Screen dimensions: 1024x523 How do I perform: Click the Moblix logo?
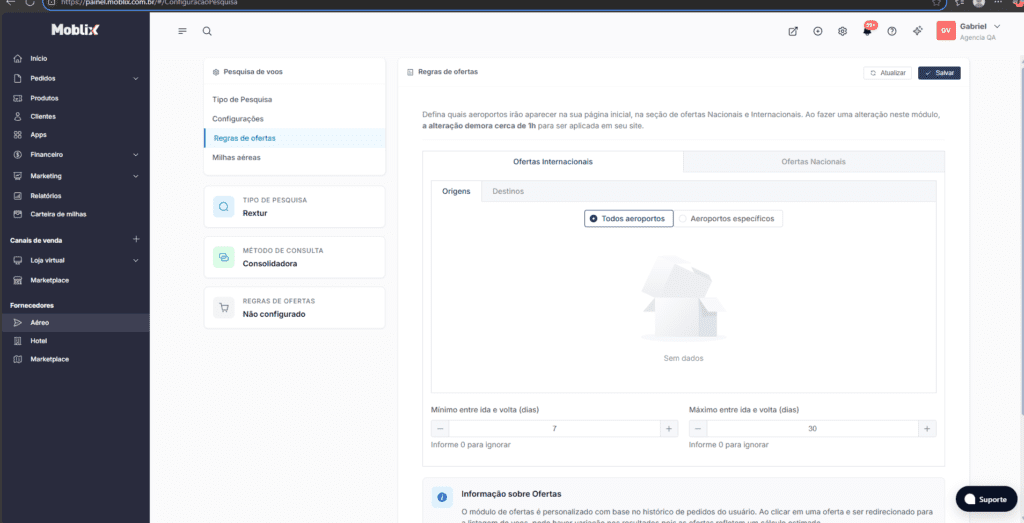75,30
